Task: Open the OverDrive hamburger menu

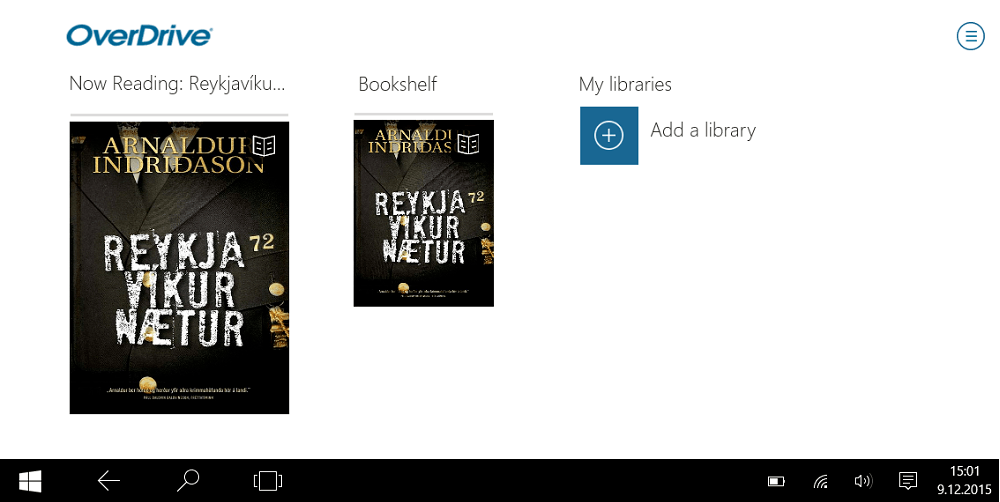Action: click(x=971, y=36)
